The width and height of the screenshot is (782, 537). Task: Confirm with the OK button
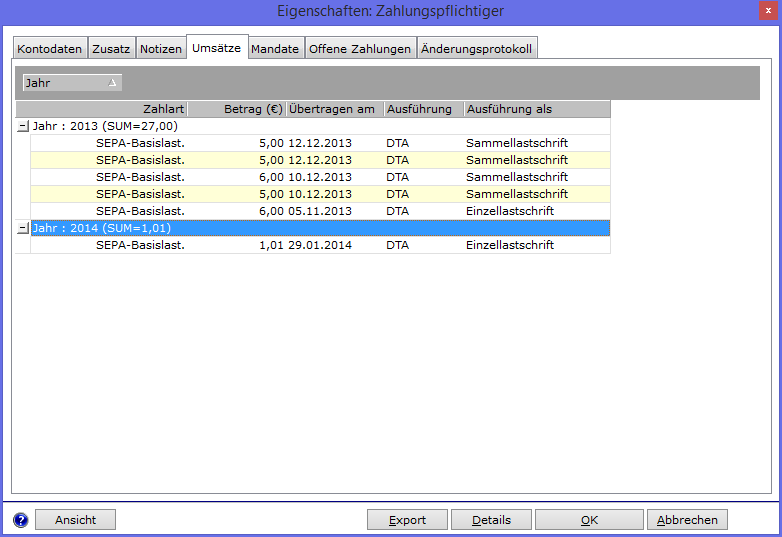(589, 520)
